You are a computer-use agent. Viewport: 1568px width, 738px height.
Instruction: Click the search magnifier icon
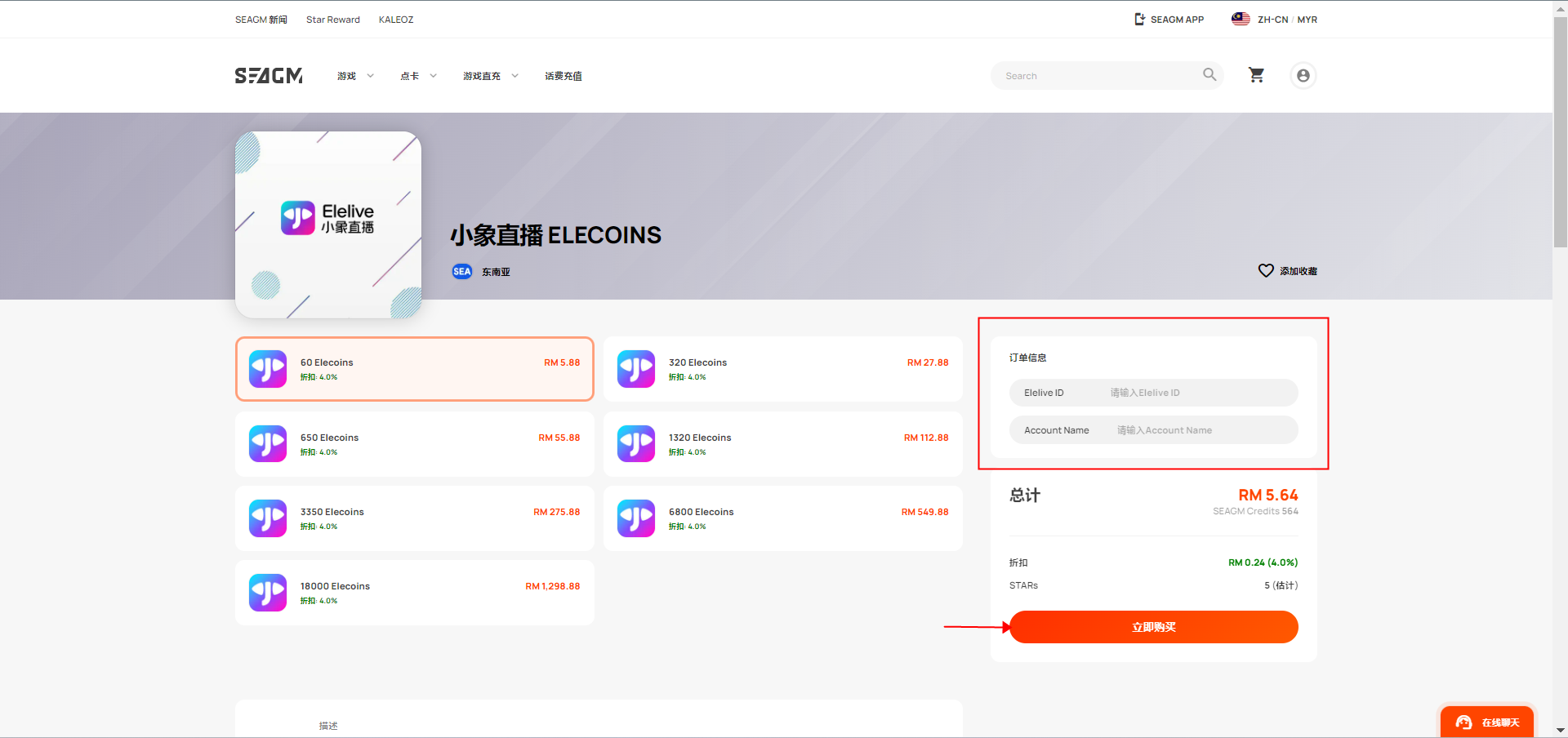pyautogui.click(x=1209, y=75)
